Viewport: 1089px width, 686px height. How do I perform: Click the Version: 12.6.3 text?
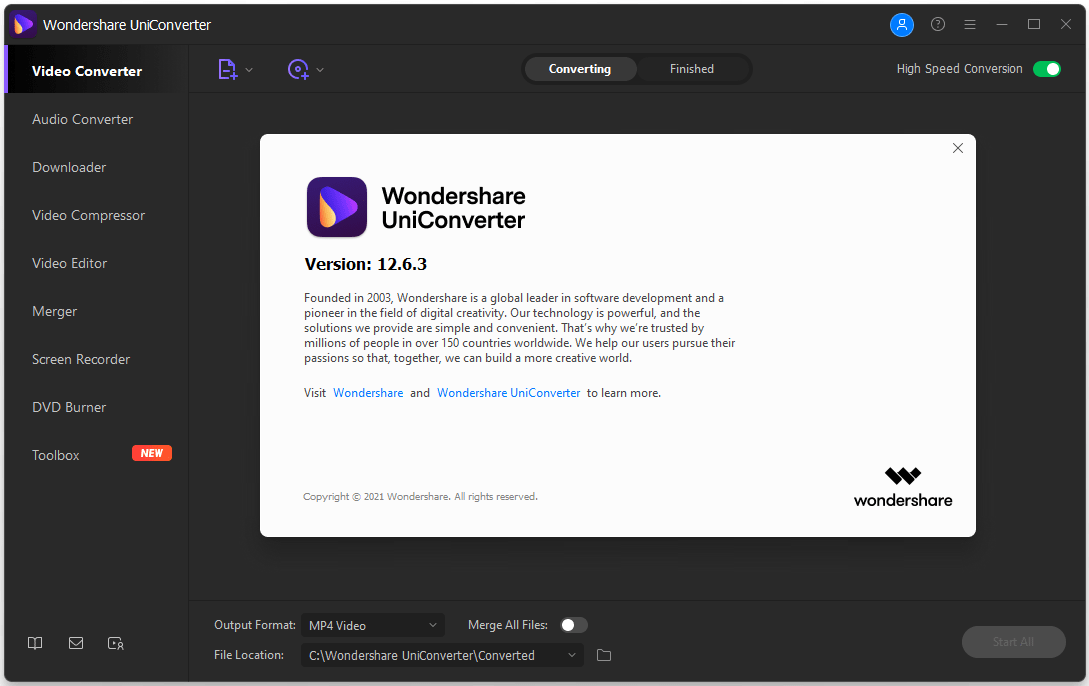[x=365, y=264]
